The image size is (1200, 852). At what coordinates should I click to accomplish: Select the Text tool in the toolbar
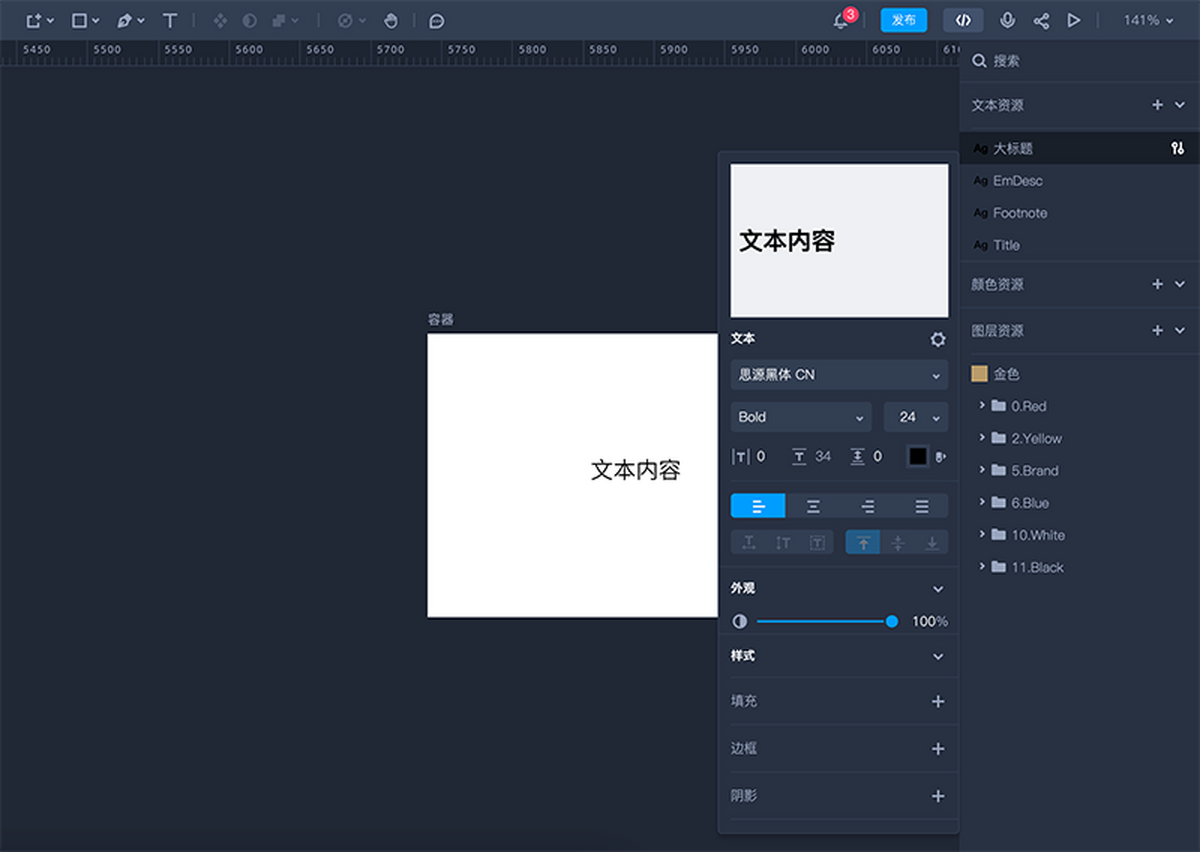tap(170, 20)
